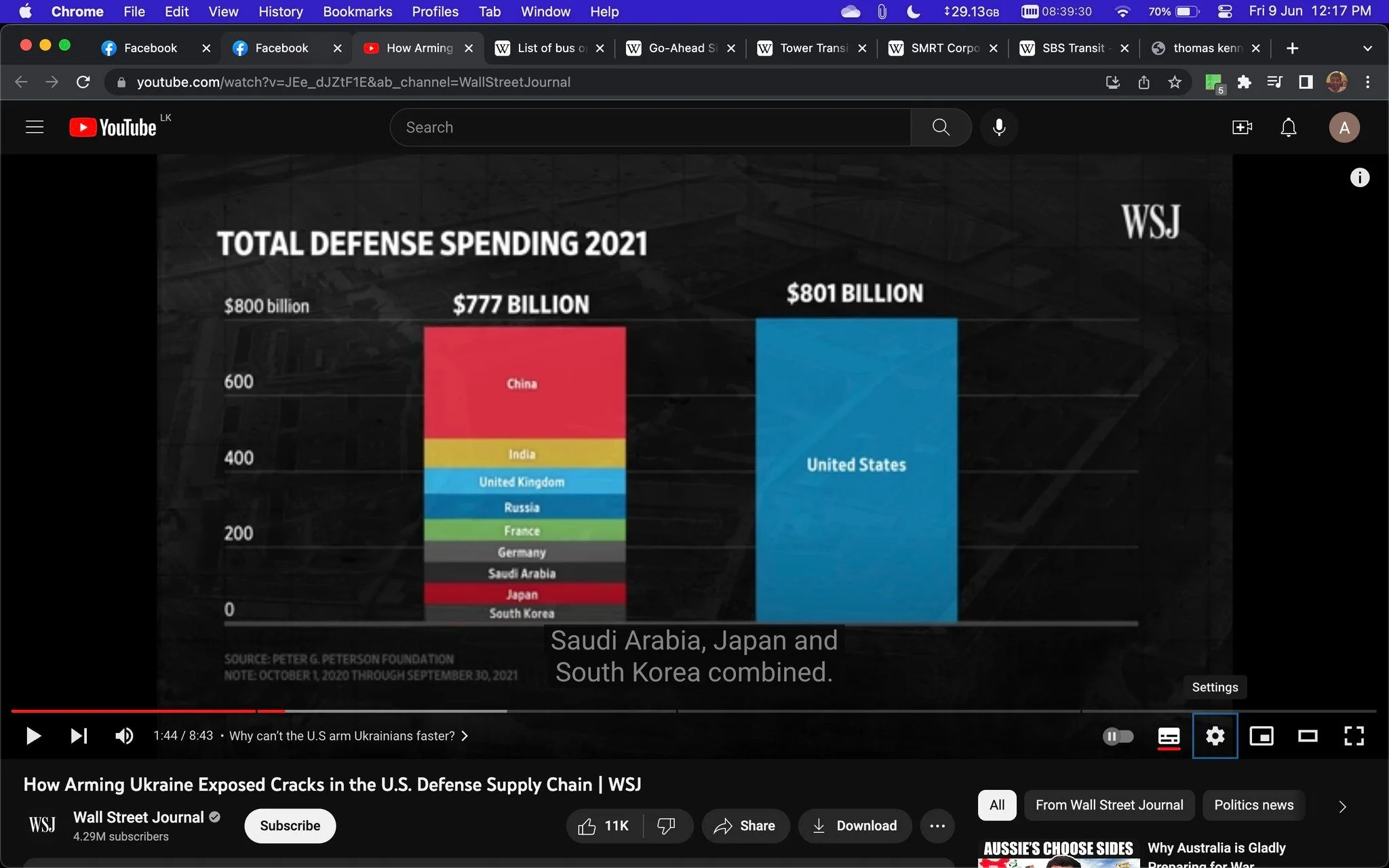
Task: Open YouTube notifications bell
Action: pos(1288,127)
